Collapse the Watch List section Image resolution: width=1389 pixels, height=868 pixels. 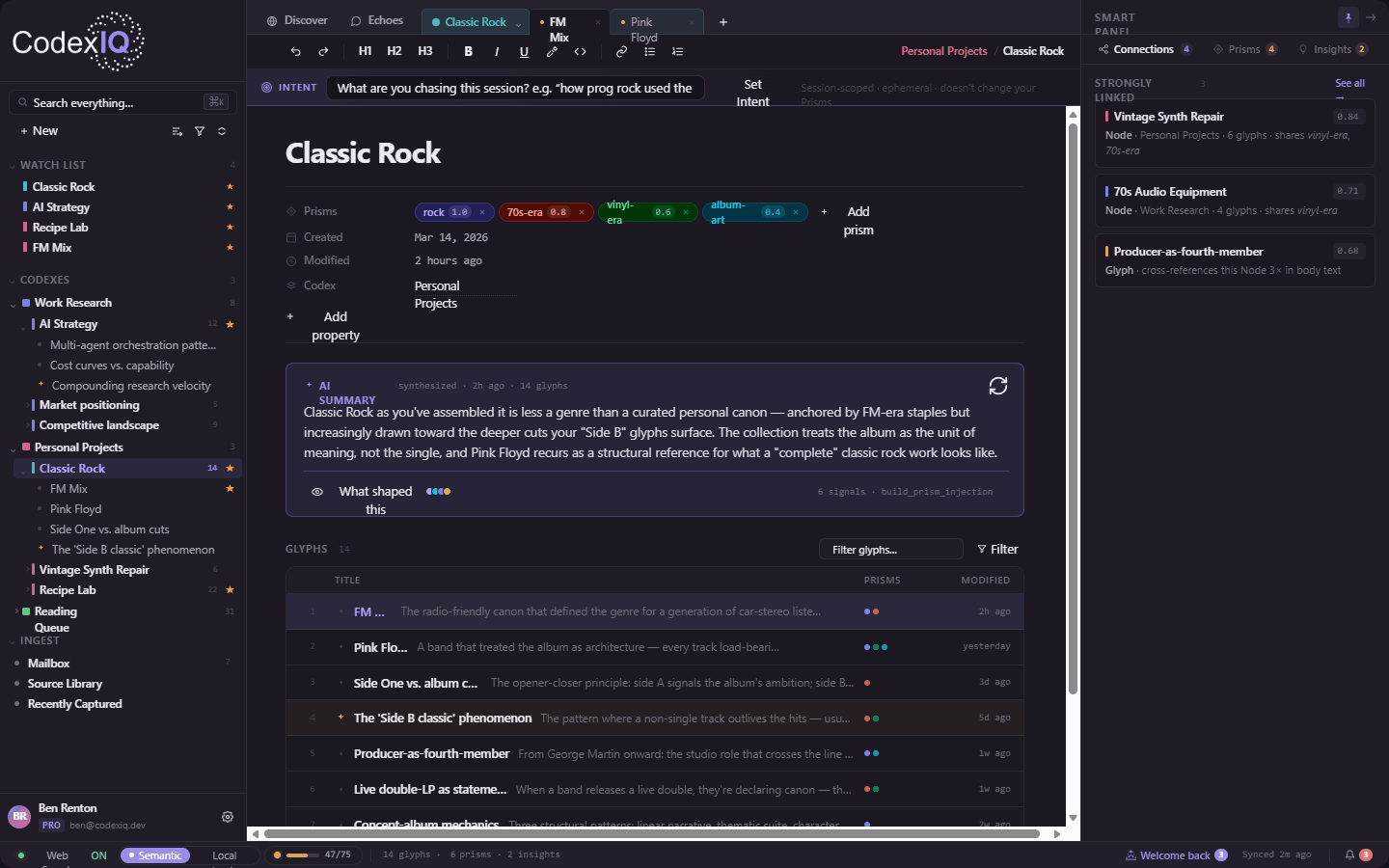tap(12, 166)
